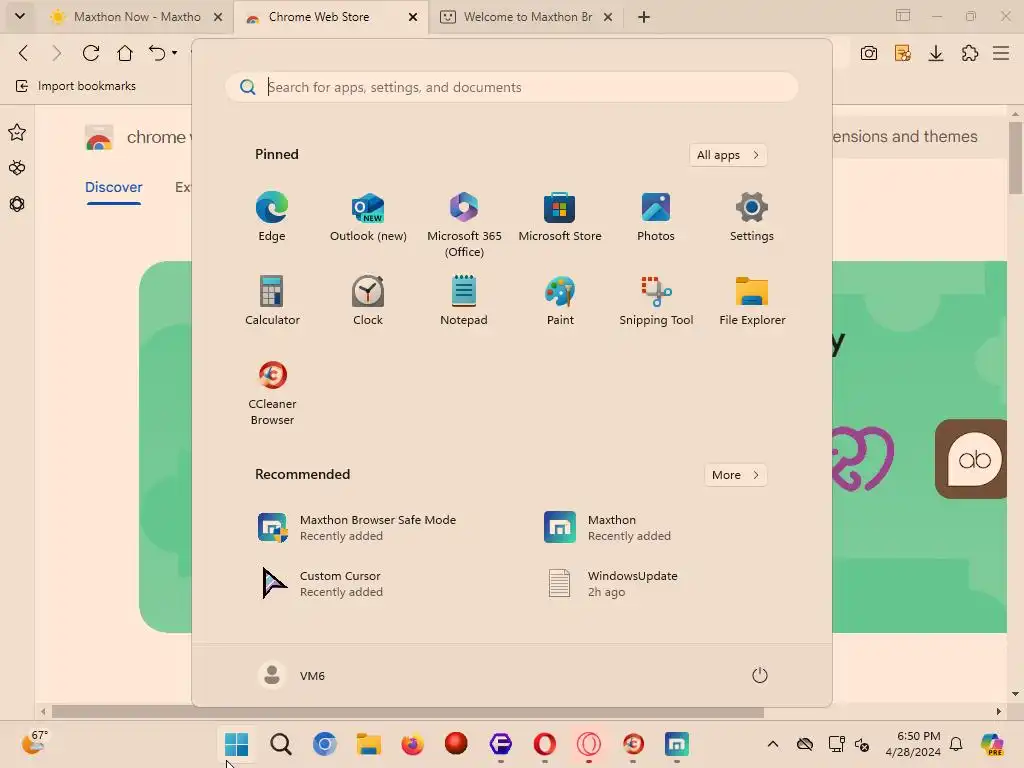Click the horizontal page scrollbar
This screenshot has width=1024, height=768.
(x=408, y=712)
